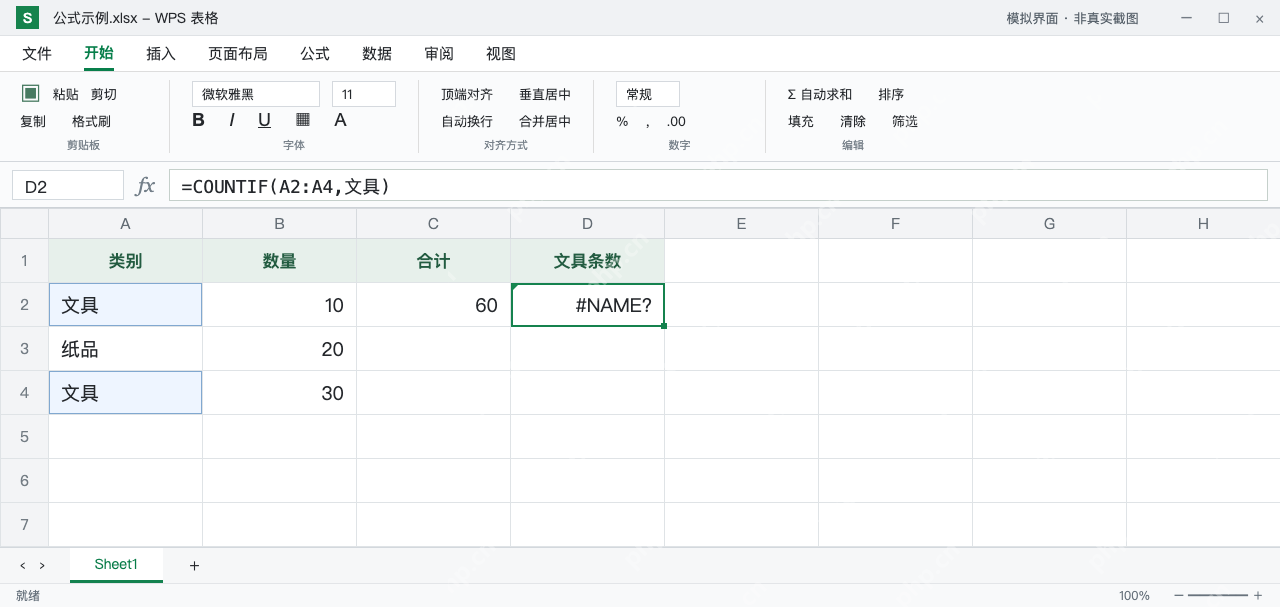This screenshot has height=608, width=1280.
Task: Adjust the zoom slider in status bar
Action: point(1218,595)
